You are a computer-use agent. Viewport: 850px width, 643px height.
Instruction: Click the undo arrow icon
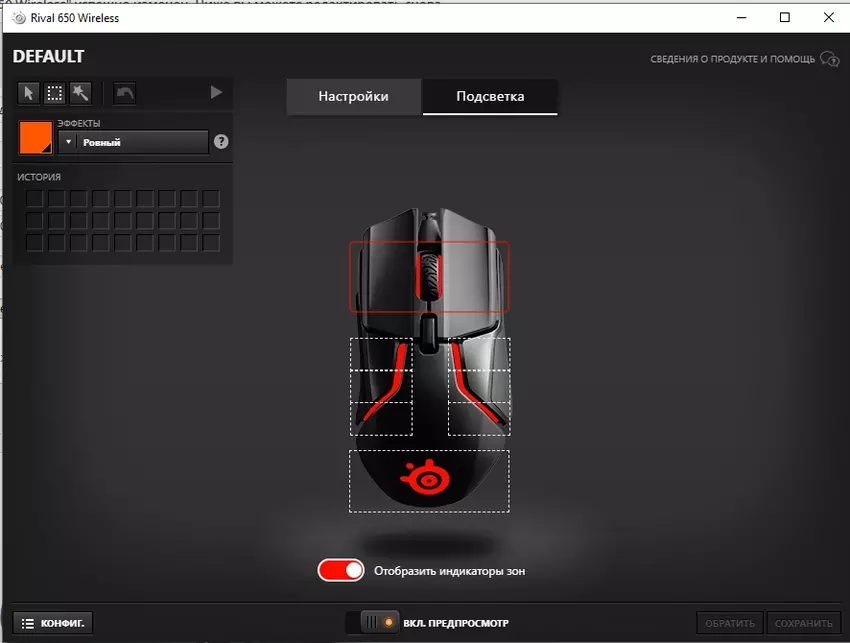coord(124,93)
